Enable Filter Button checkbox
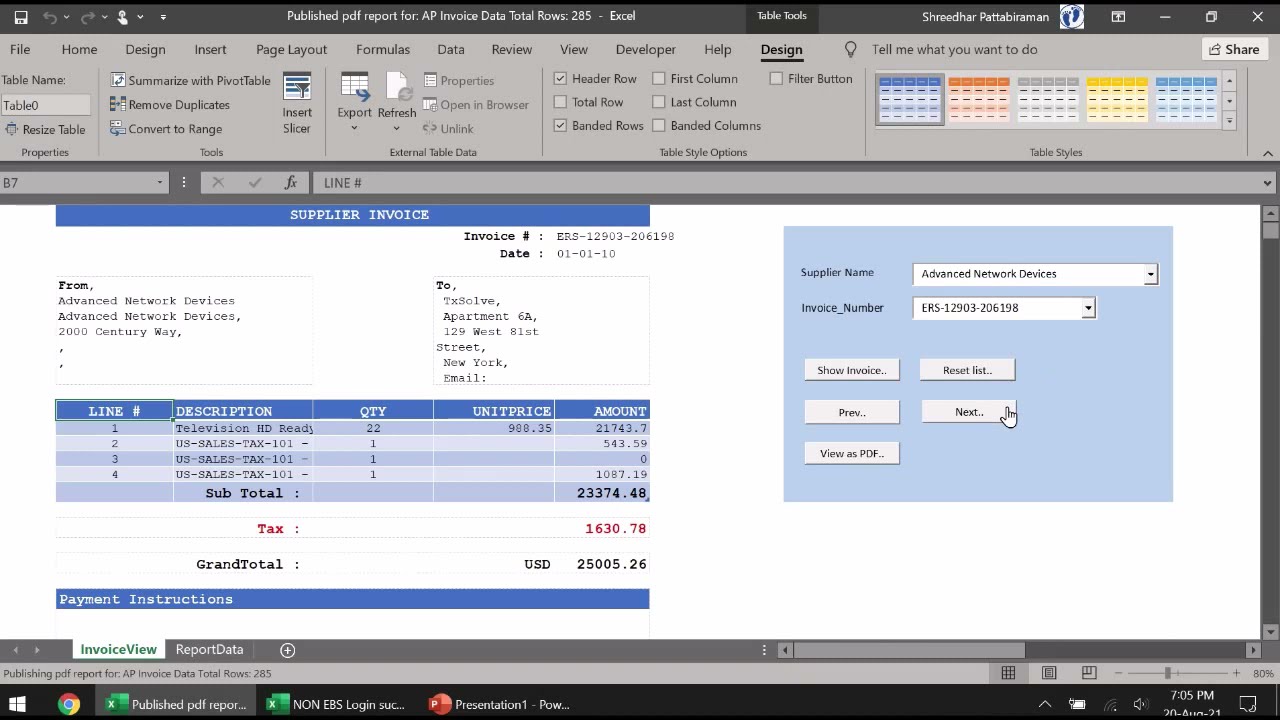This screenshot has height=720, width=1280. pyautogui.click(x=776, y=79)
